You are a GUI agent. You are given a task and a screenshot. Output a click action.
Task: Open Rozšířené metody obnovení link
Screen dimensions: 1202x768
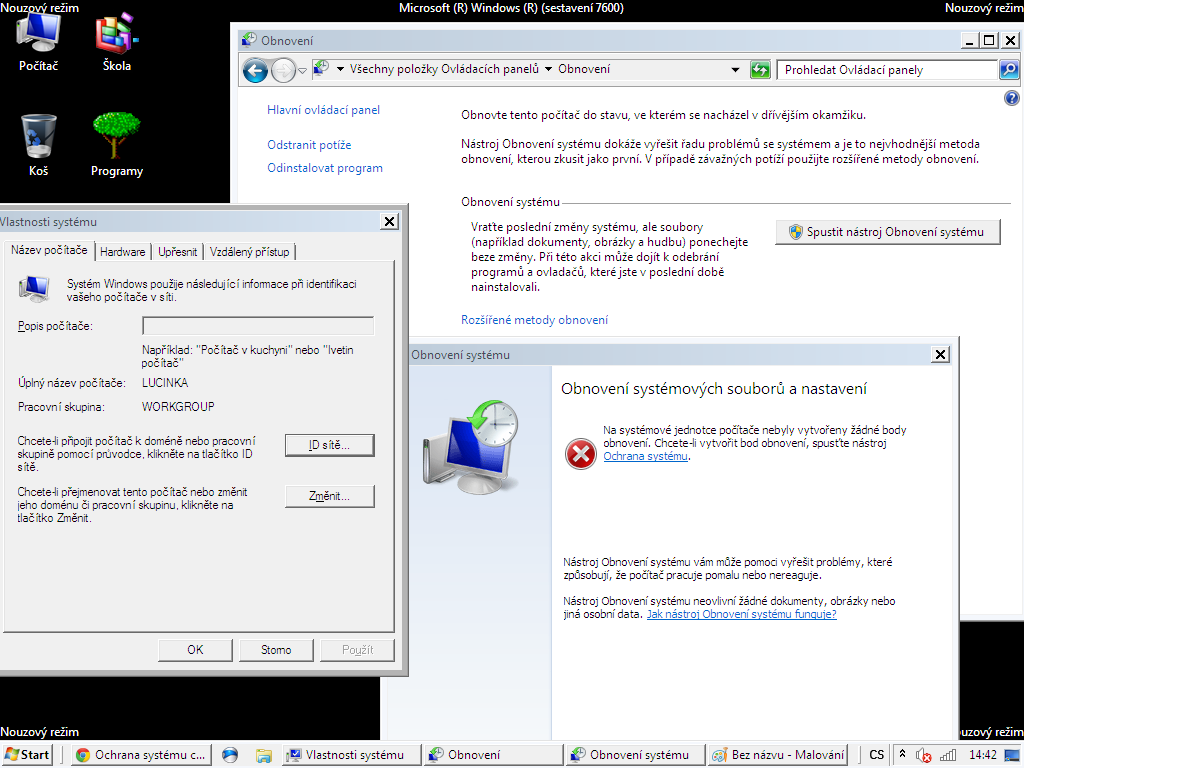534,320
